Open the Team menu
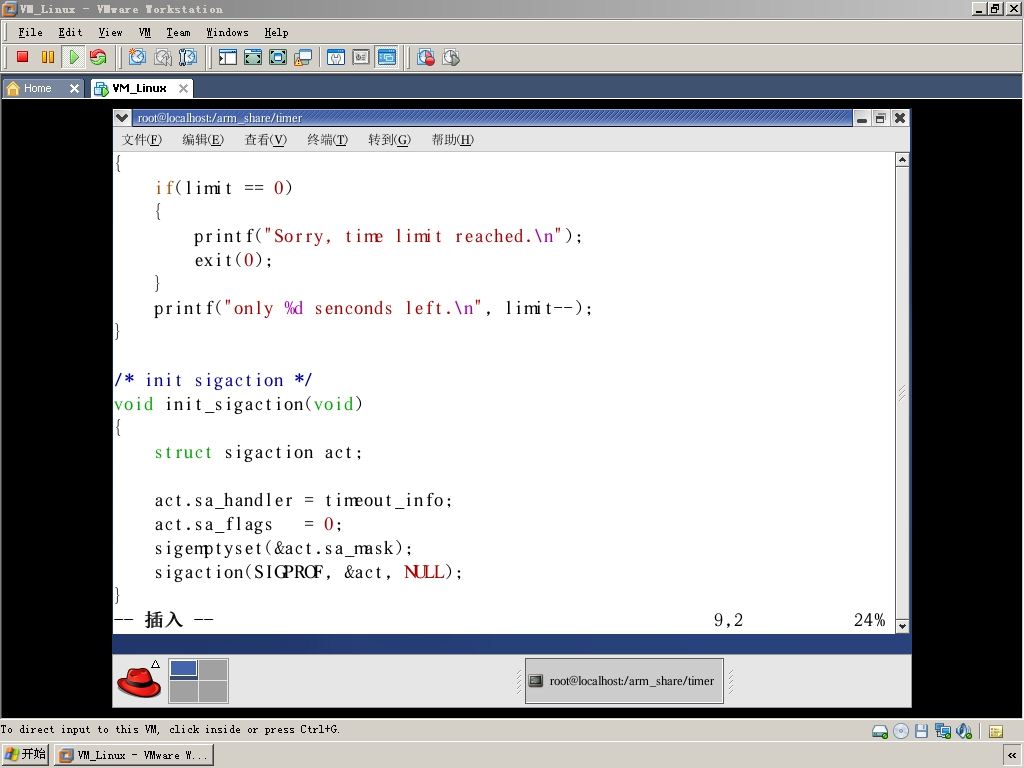The image size is (1024, 768). [x=178, y=32]
